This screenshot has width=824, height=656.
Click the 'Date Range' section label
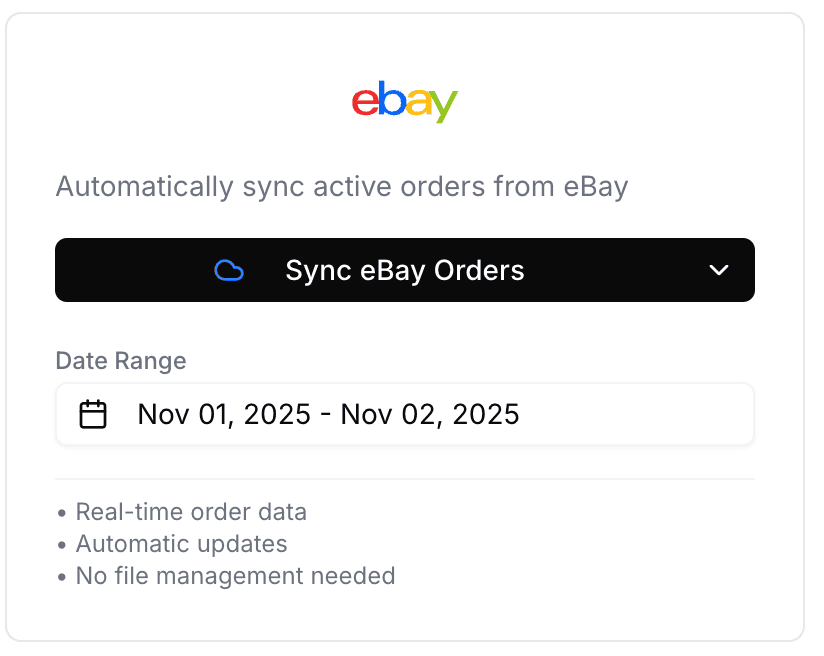pos(121,361)
